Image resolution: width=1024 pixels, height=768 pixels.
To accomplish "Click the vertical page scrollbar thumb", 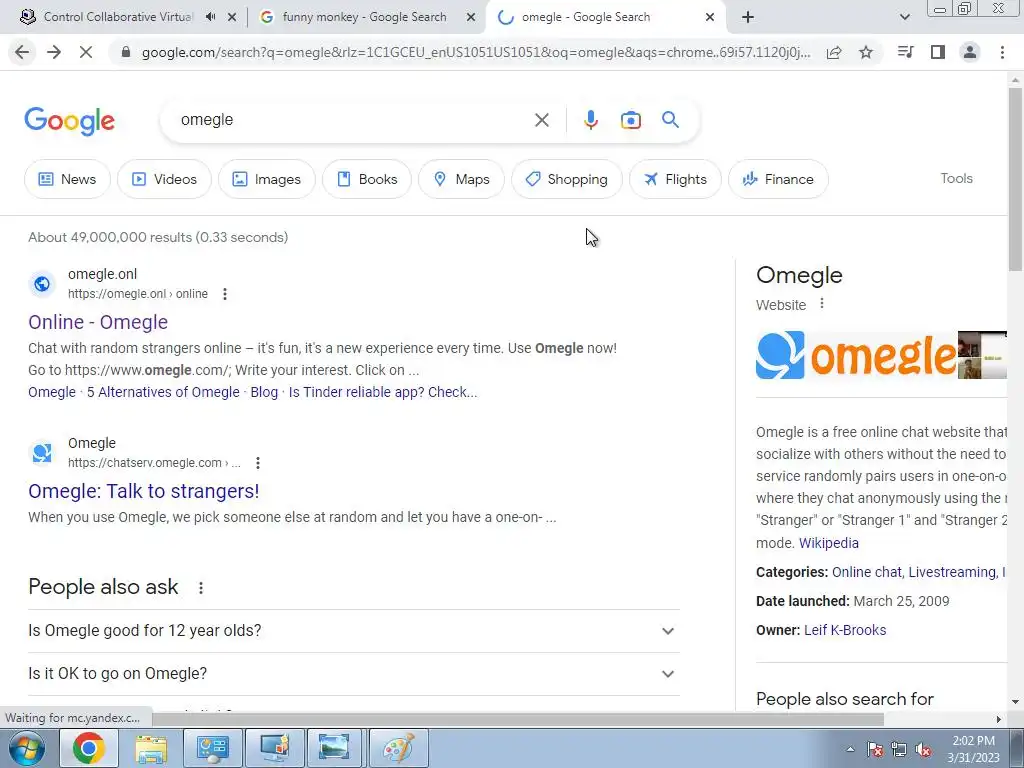I will click(x=1015, y=178).
